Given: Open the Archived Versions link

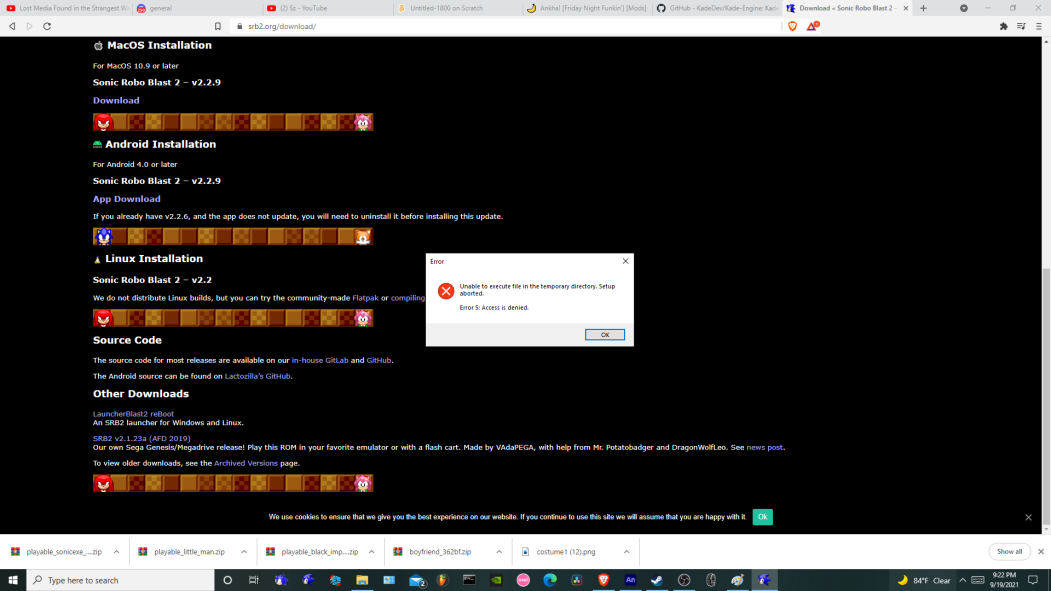Looking at the screenshot, I should pos(245,464).
